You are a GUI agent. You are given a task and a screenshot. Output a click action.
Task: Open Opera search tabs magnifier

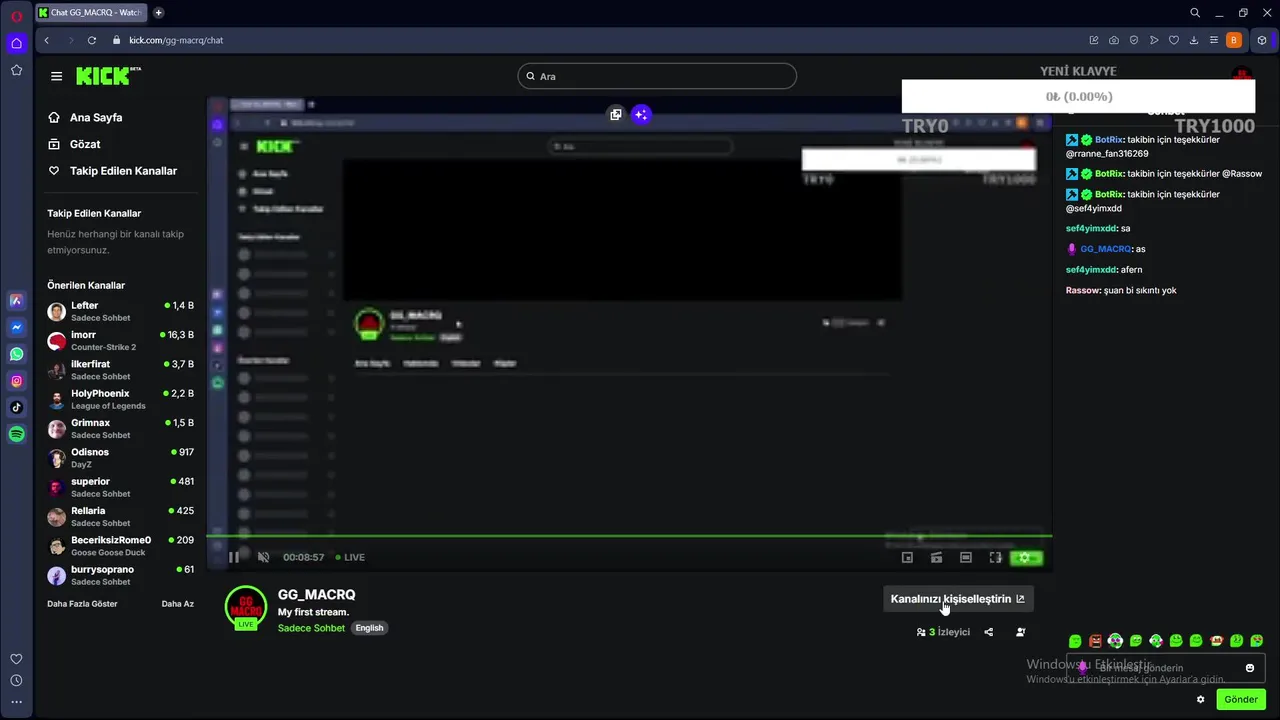point(1195,13)
